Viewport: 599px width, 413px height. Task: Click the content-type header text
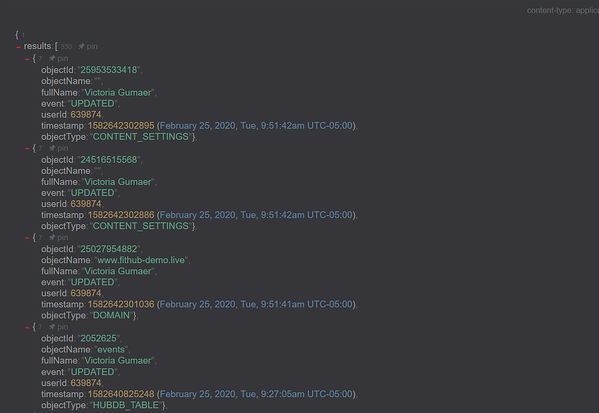point(563,10)
